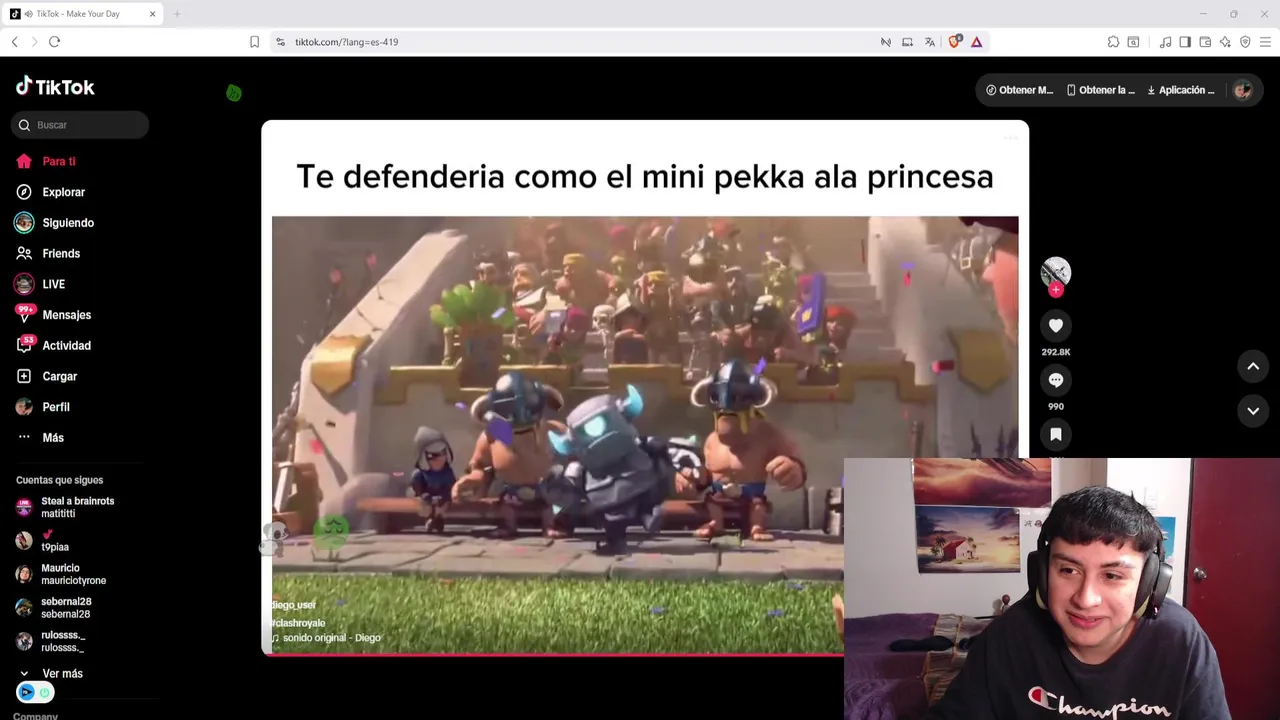Open the extensions puzzle icon
This screenshot has width=1280, height=720.
(x=1113, y=42)
